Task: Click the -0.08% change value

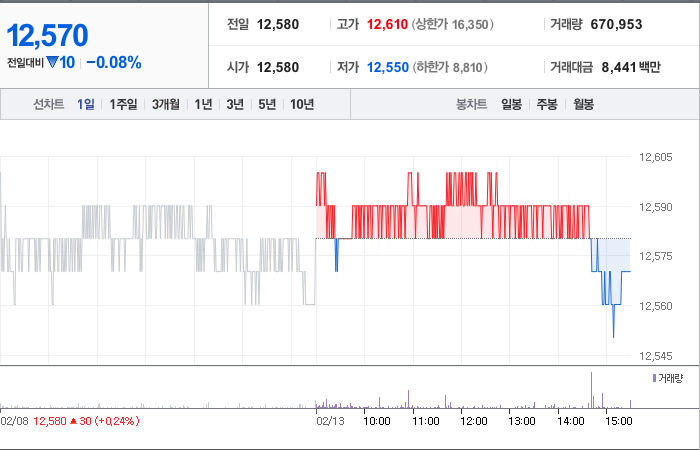Action: [114, 62]
